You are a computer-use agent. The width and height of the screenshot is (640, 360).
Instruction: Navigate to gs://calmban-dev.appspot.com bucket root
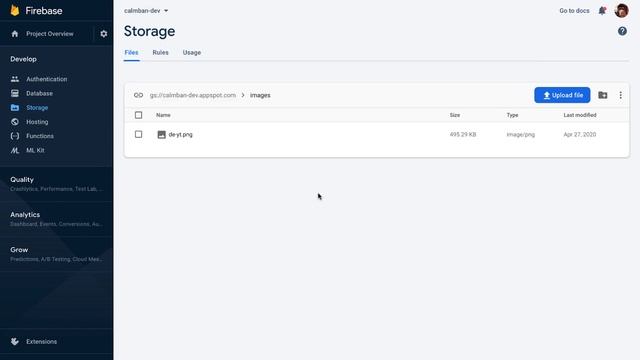point(193,95)
